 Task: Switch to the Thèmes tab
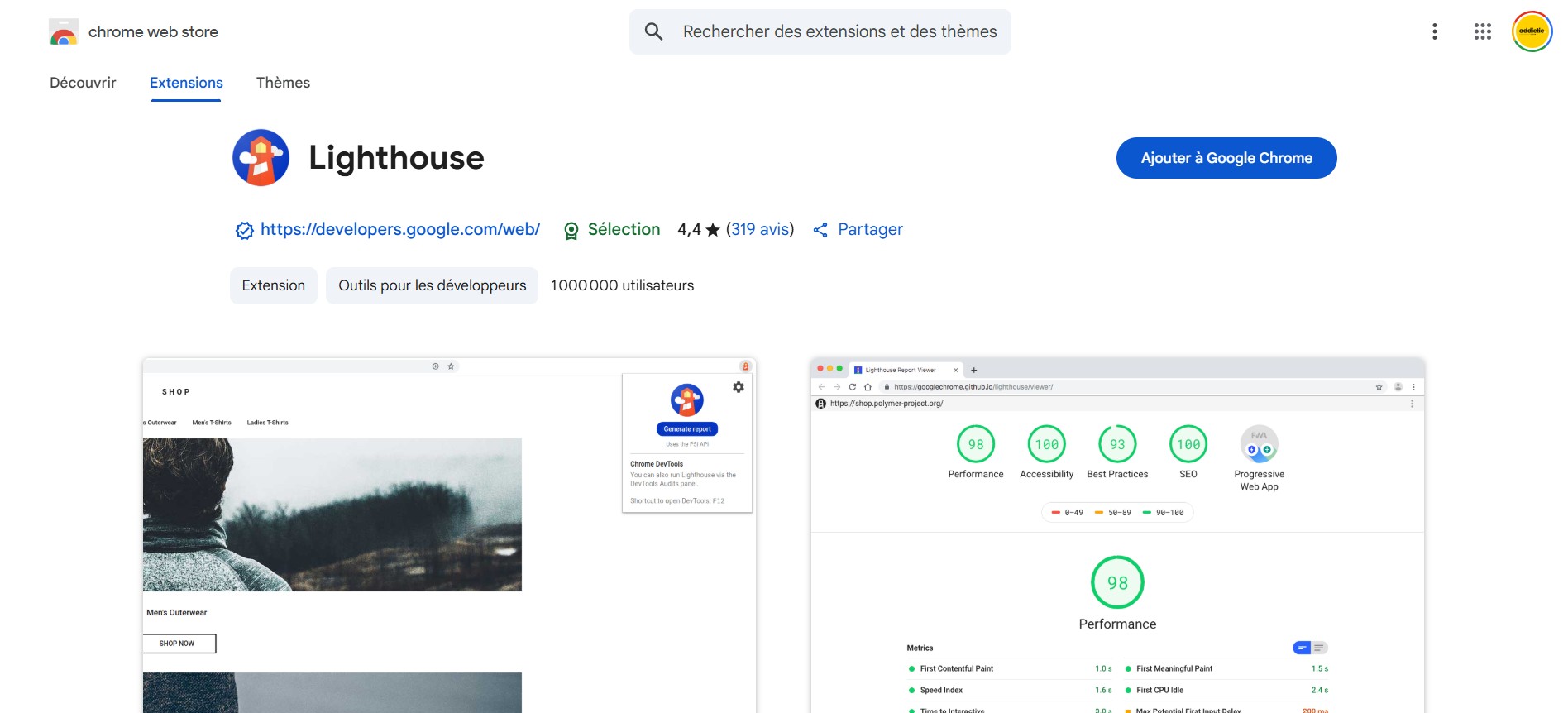tap(283, 83)
